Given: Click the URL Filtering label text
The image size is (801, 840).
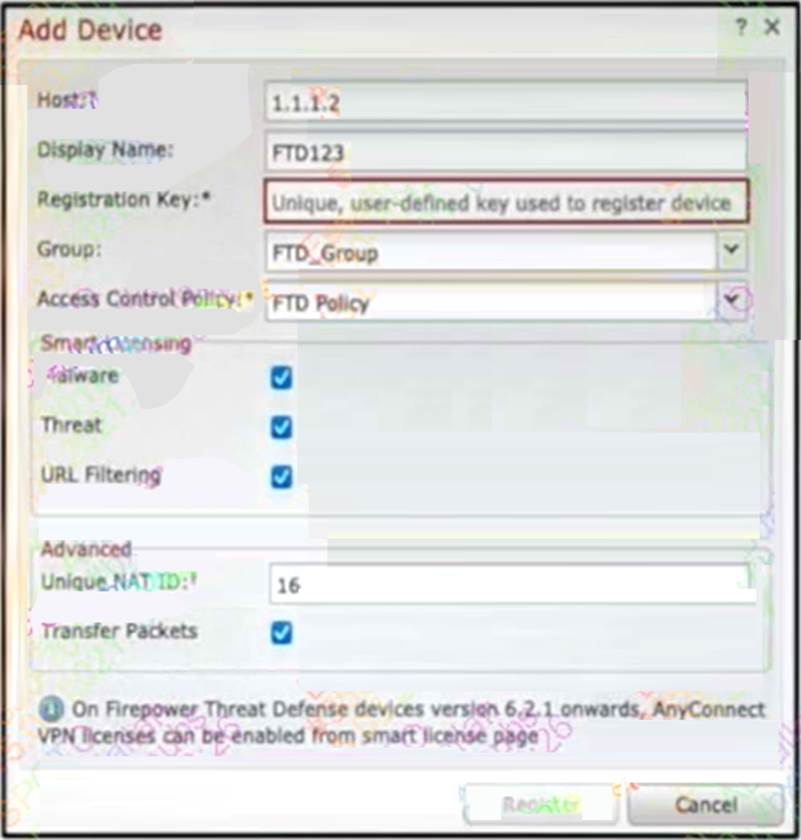Looking at the screenshot, I should point(101,476).
